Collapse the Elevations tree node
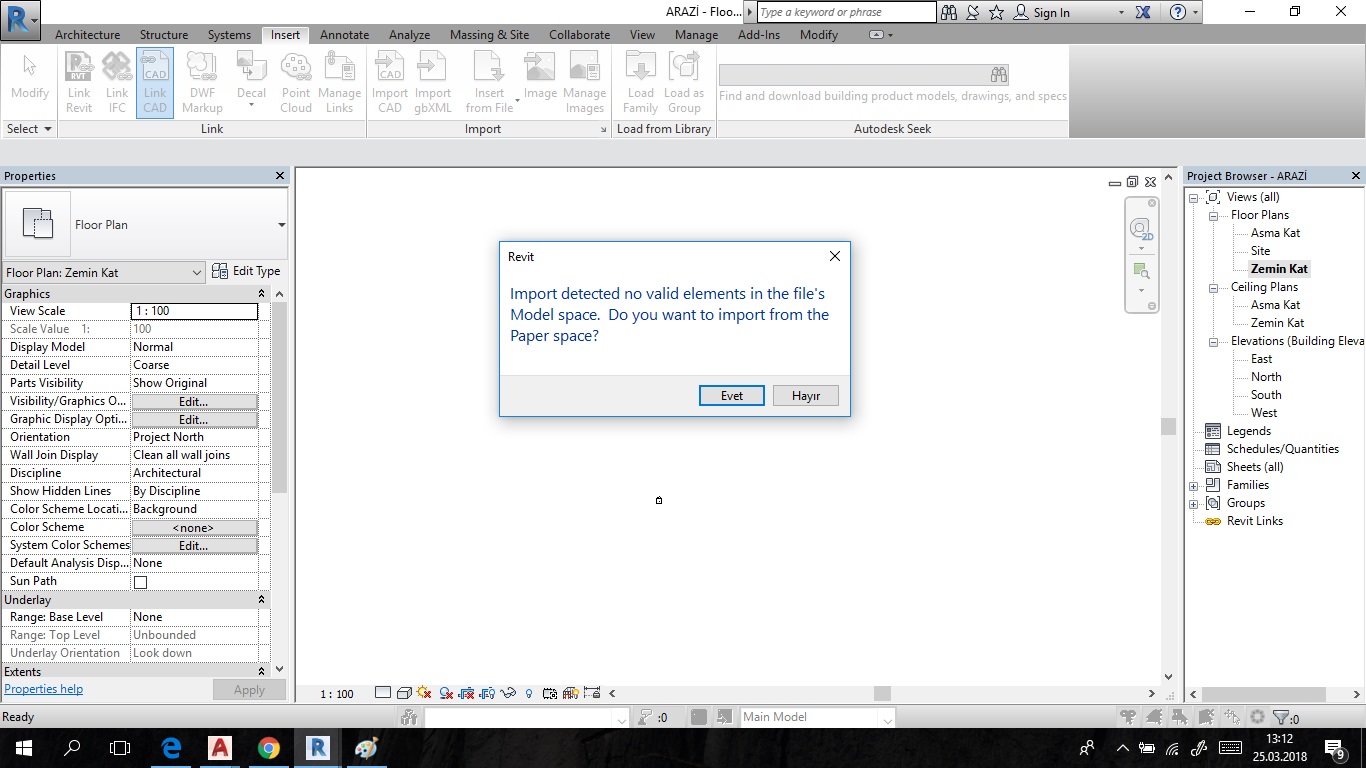 (x=1214, y=341)
